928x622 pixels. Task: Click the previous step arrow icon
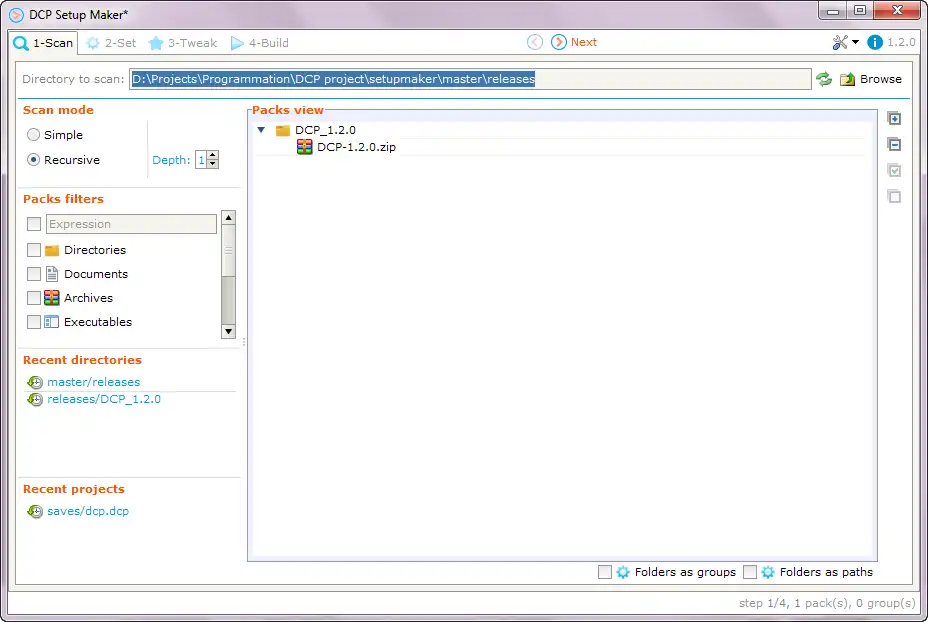534,42
